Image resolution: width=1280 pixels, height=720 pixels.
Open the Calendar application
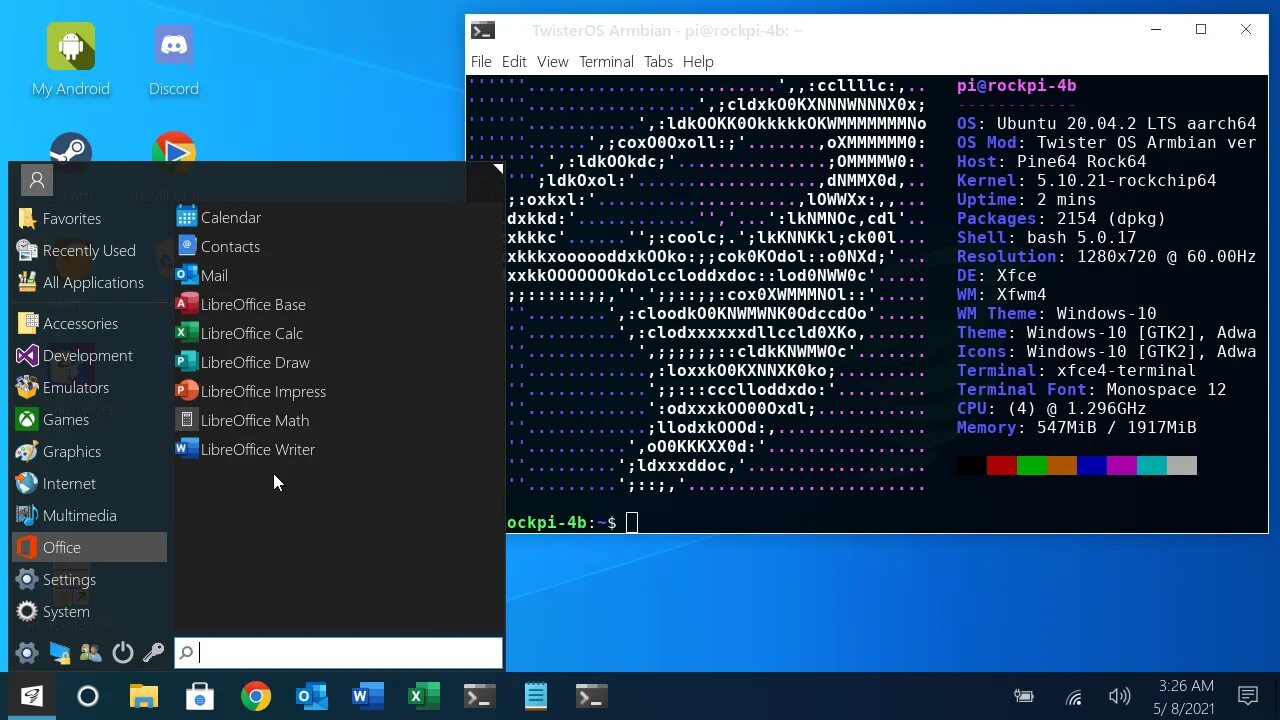218,217
